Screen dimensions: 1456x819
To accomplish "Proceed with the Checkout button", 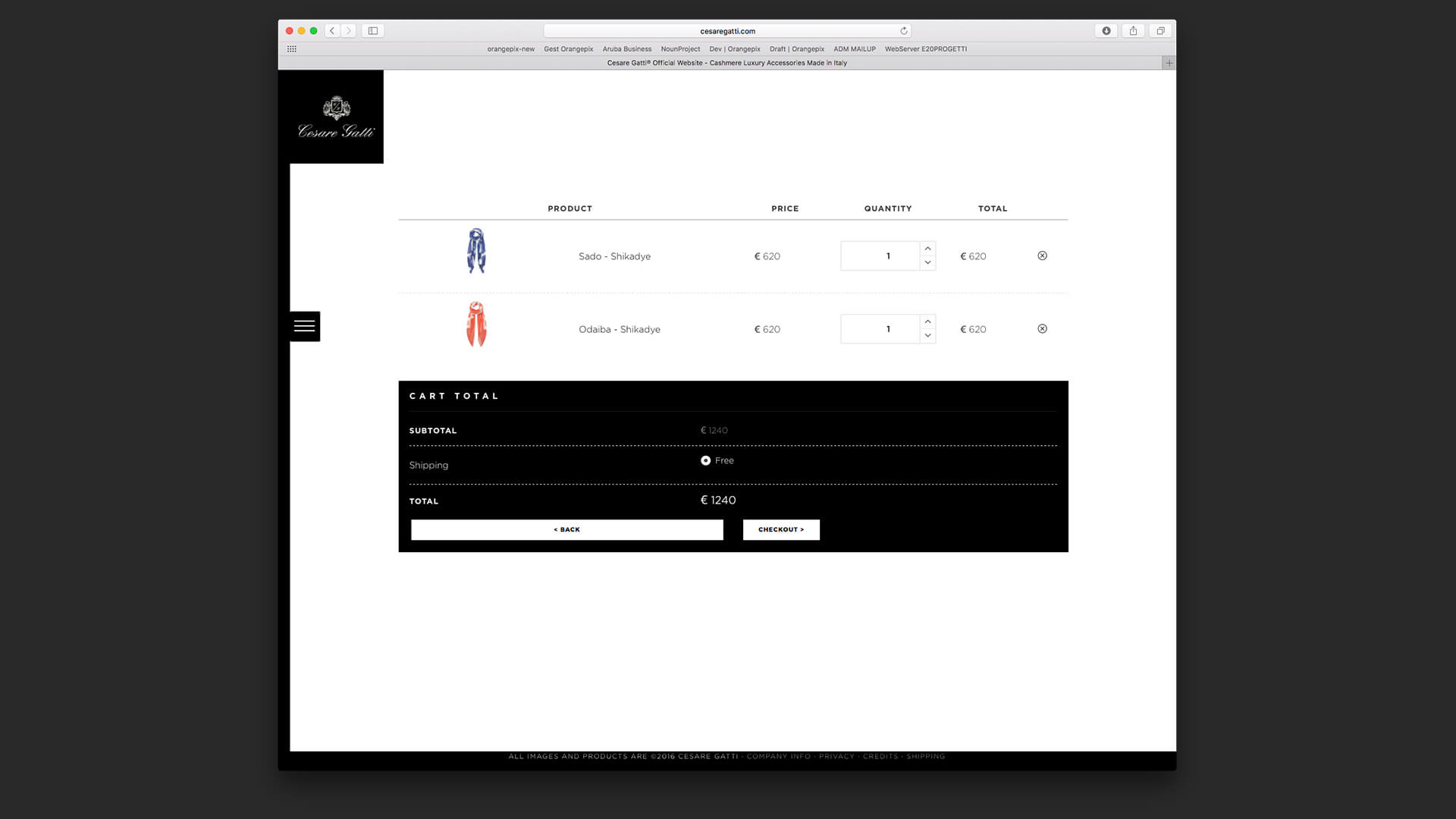I will [781, 529].
